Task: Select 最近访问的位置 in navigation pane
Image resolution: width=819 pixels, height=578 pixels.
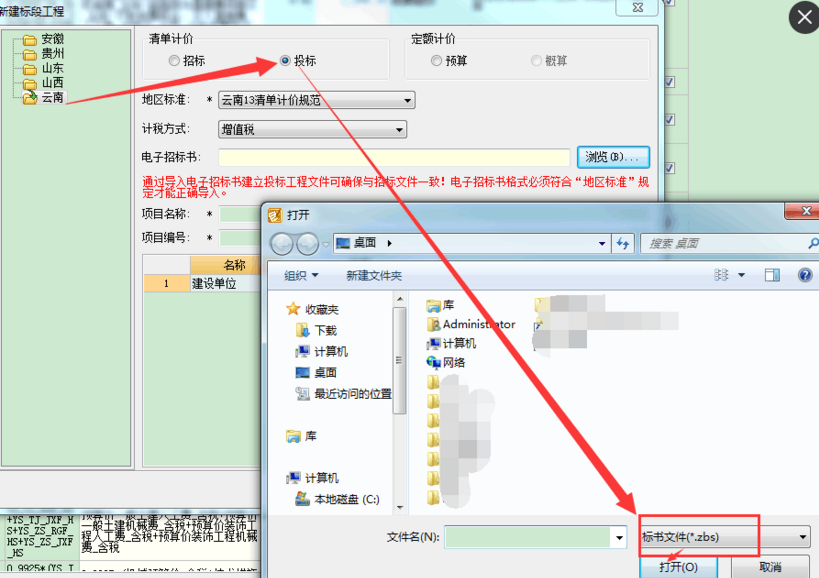Action: click(x=344, y=394)
